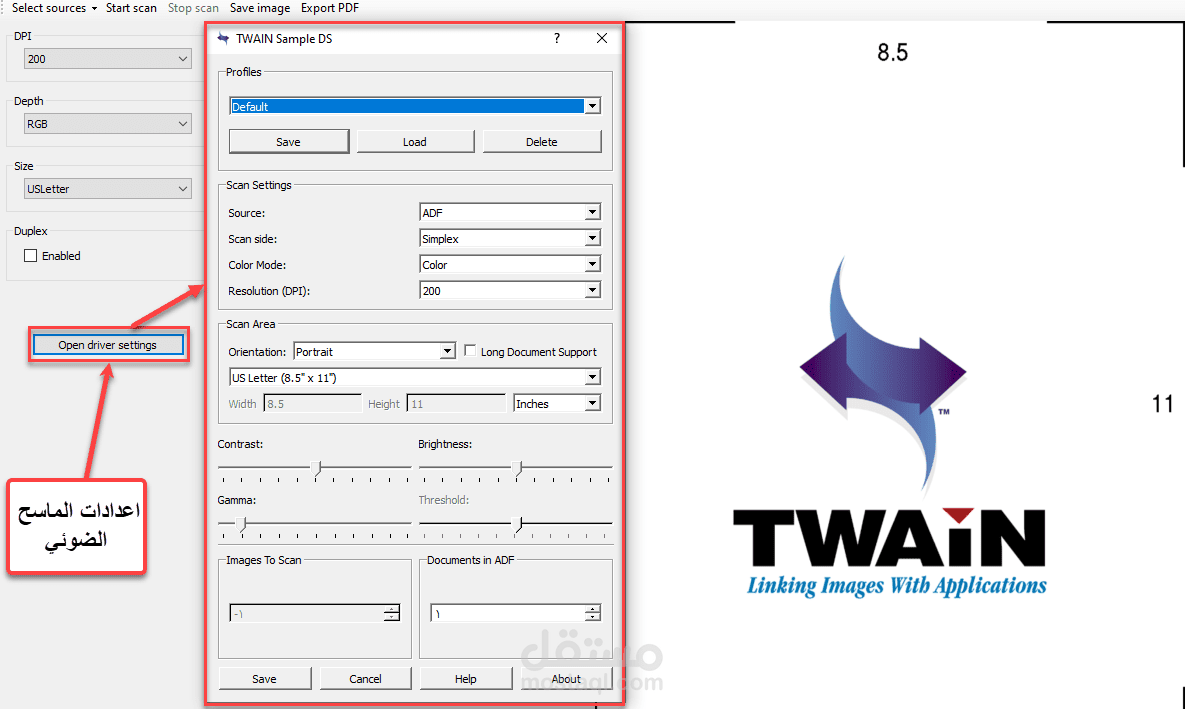1185x709 pixels.
Task: Click the Help button
Action: click(466, 679)
